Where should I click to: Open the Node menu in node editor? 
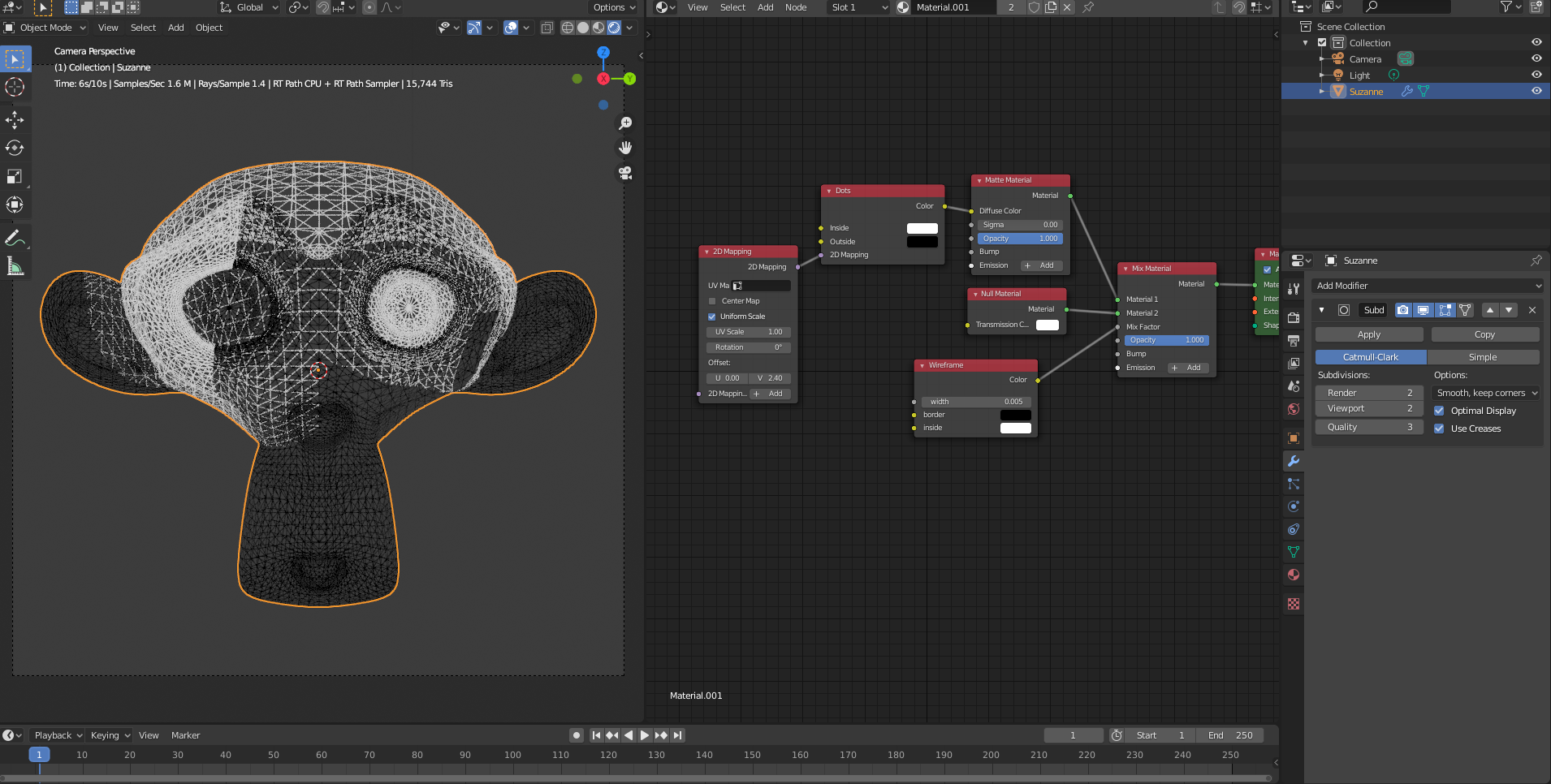(795, 7)
